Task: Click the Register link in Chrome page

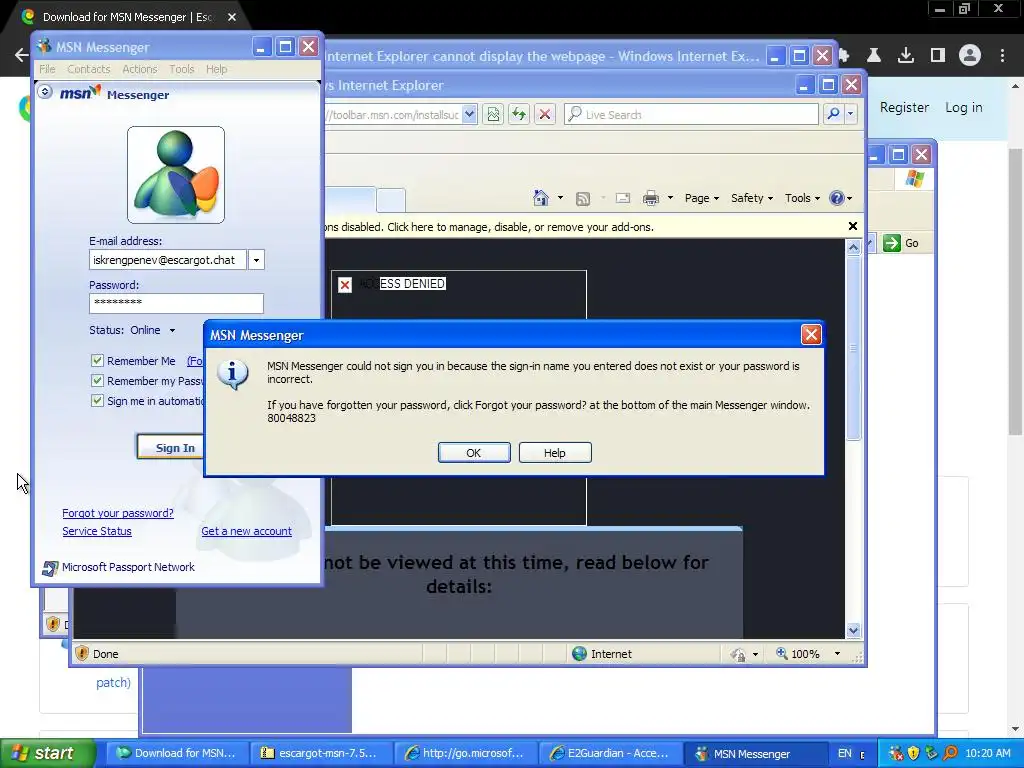Action: pos(904,107)
